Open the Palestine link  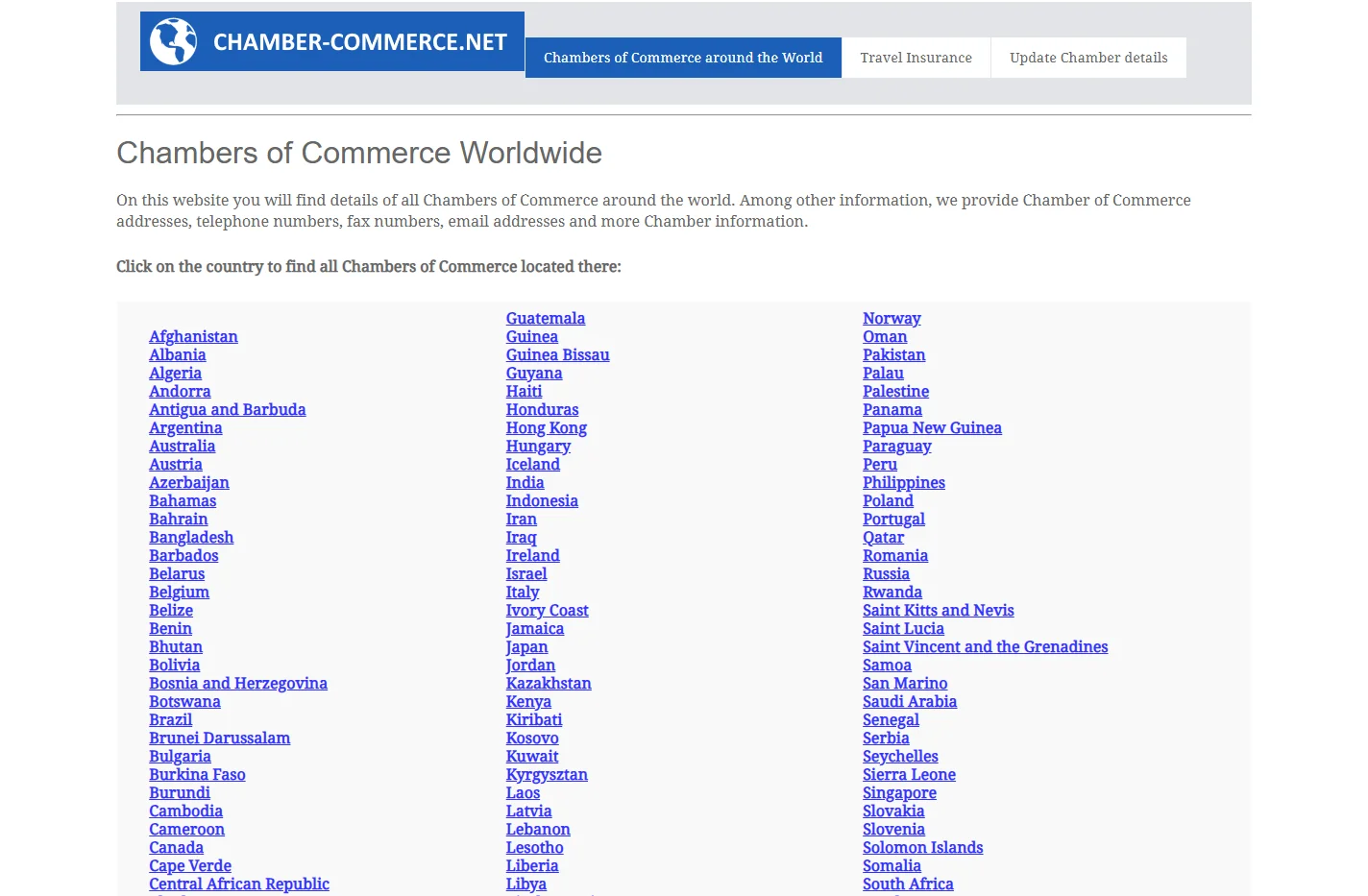tap(895, 391)
